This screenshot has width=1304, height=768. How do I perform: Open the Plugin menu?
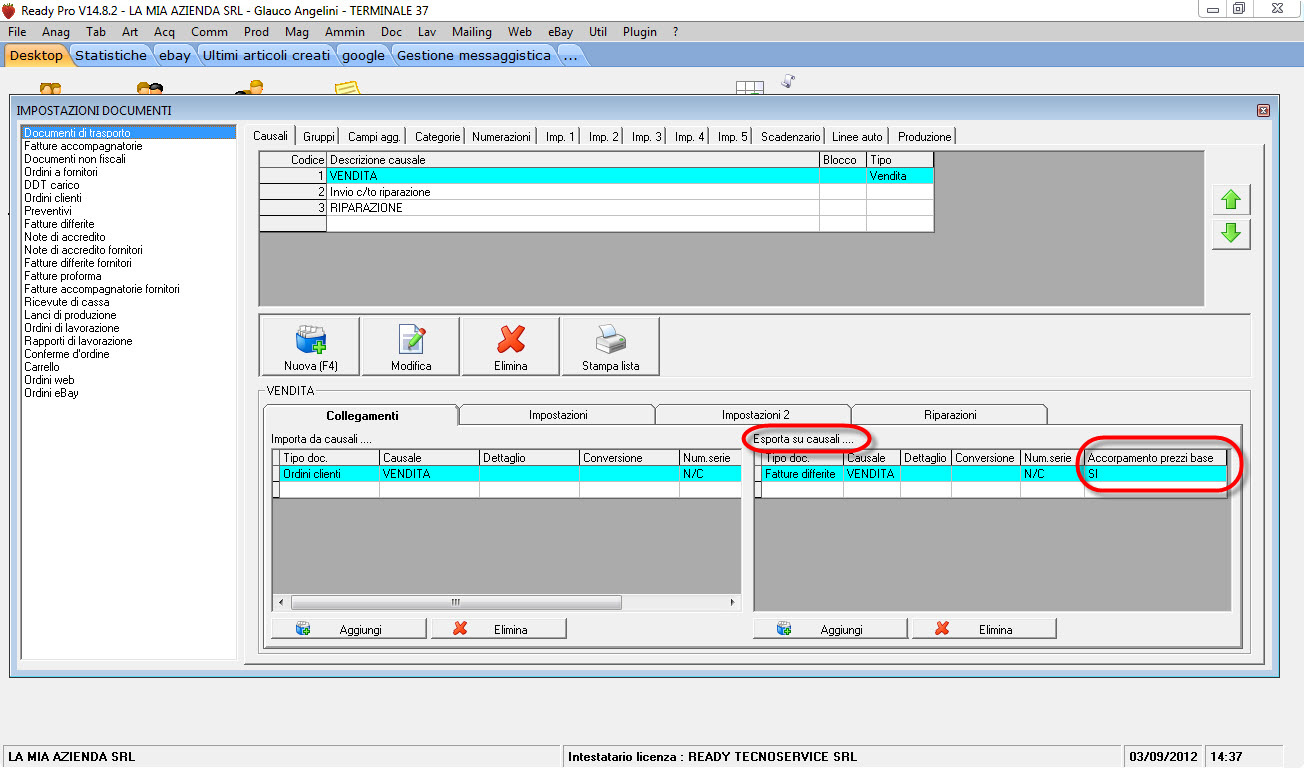(x=640, y=32)
